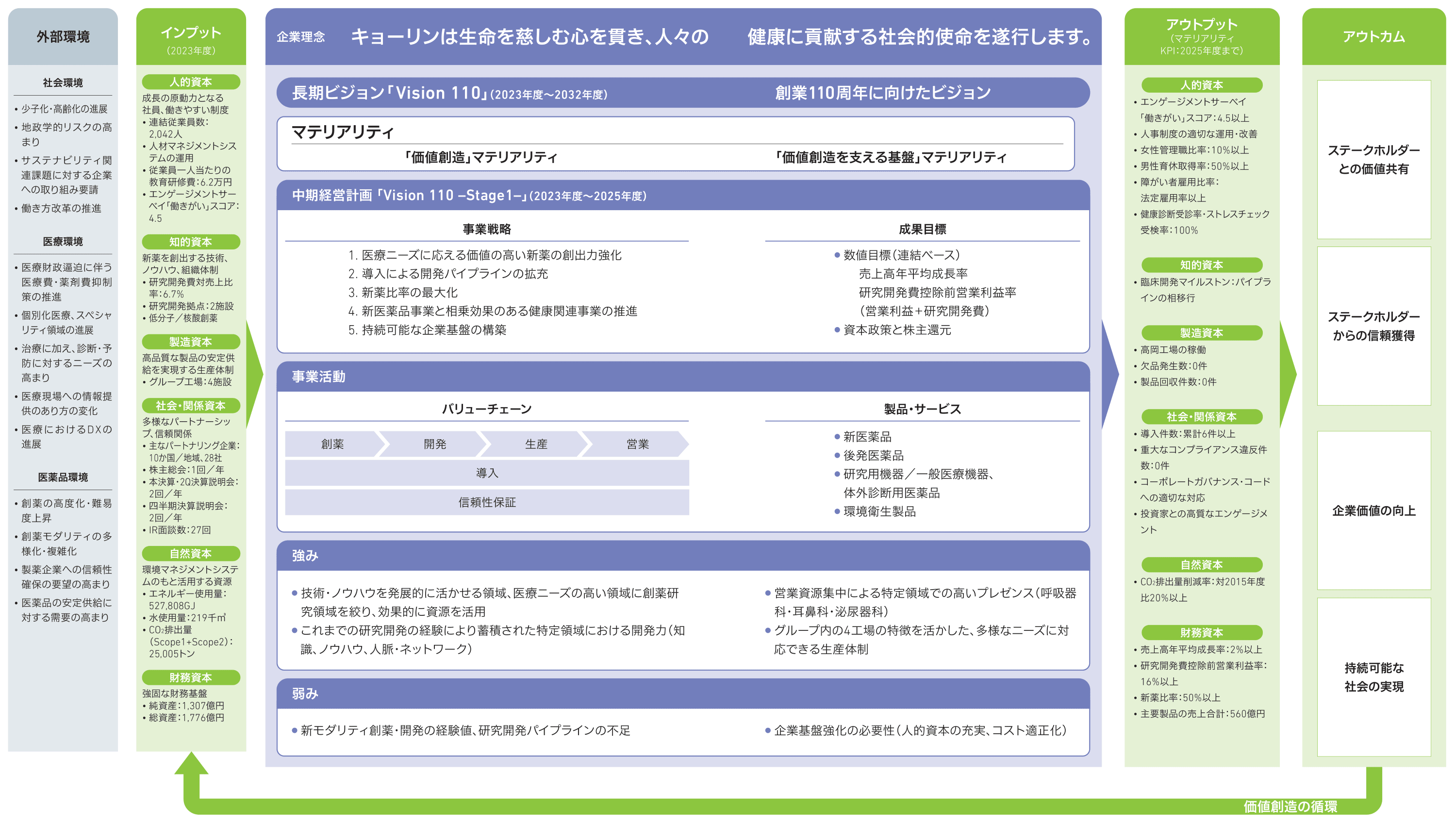Click 新薬比率:50%以上 KPI

click(x=1176, y=698)
